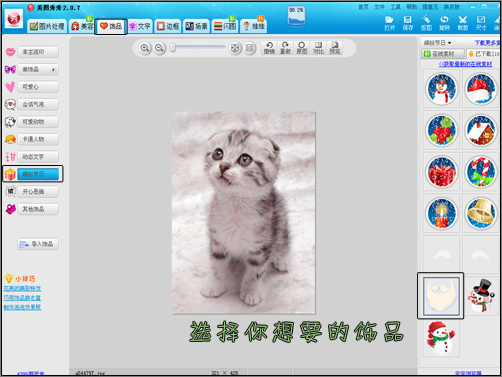Switch to the 闪图 animated tab
Image resolution: width=502 pixels, height=377 pixels.
pos(225,26)
